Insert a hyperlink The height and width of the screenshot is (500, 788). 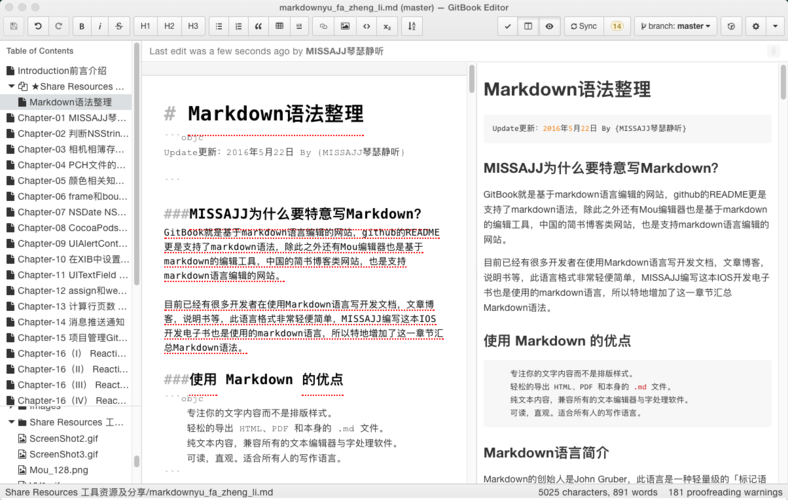[323, 26]
